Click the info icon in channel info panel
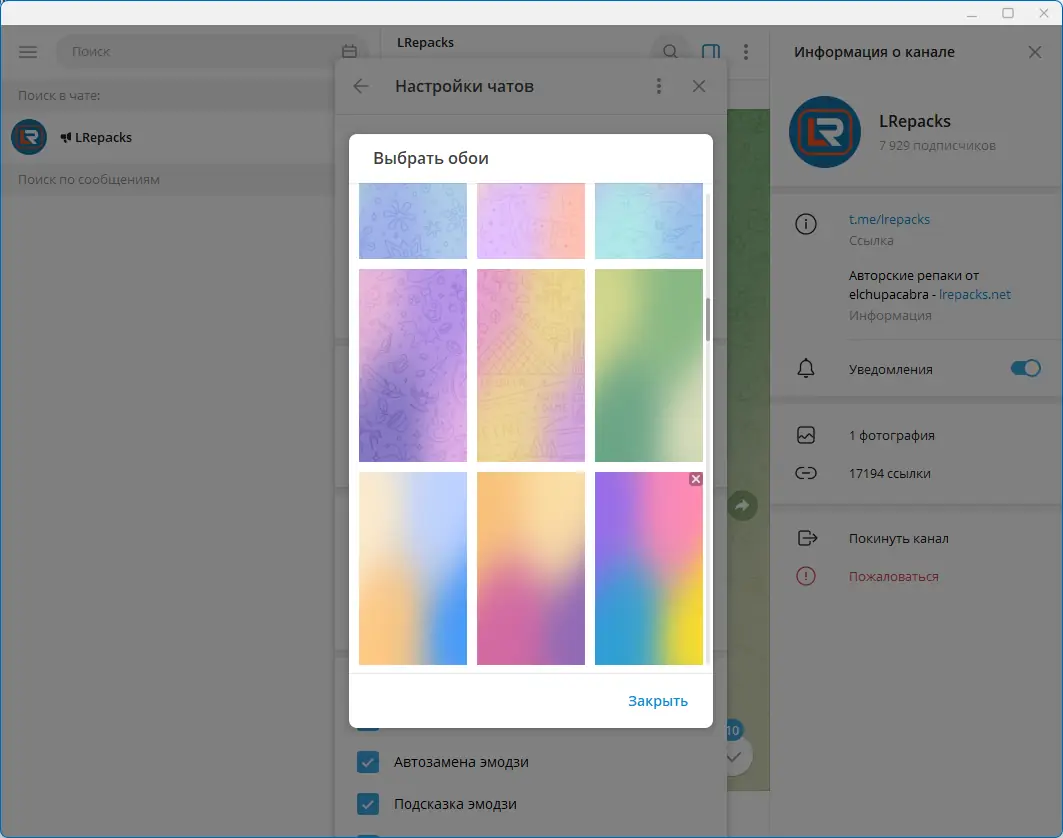 [806, 225]
